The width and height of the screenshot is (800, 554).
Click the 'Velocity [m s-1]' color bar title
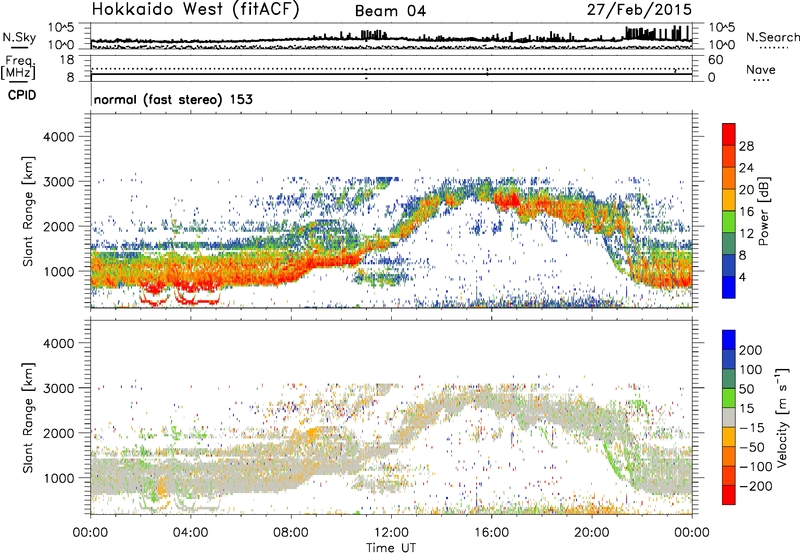[x=782, y=417]
